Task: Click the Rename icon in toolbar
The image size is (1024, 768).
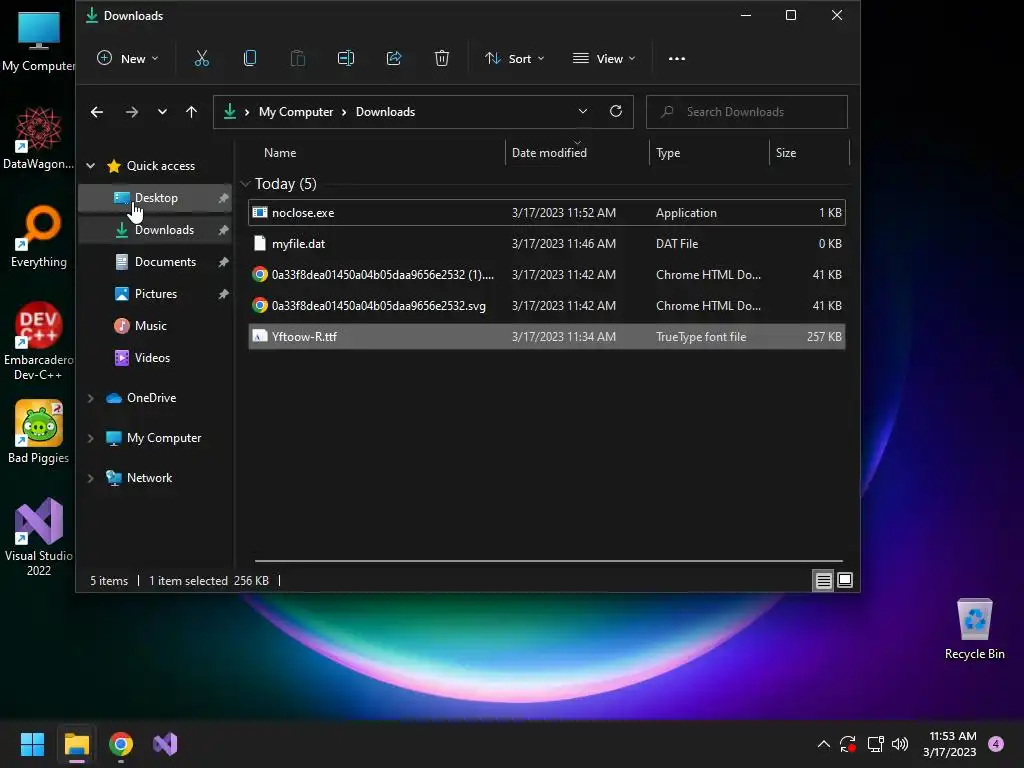Action: 345,59
